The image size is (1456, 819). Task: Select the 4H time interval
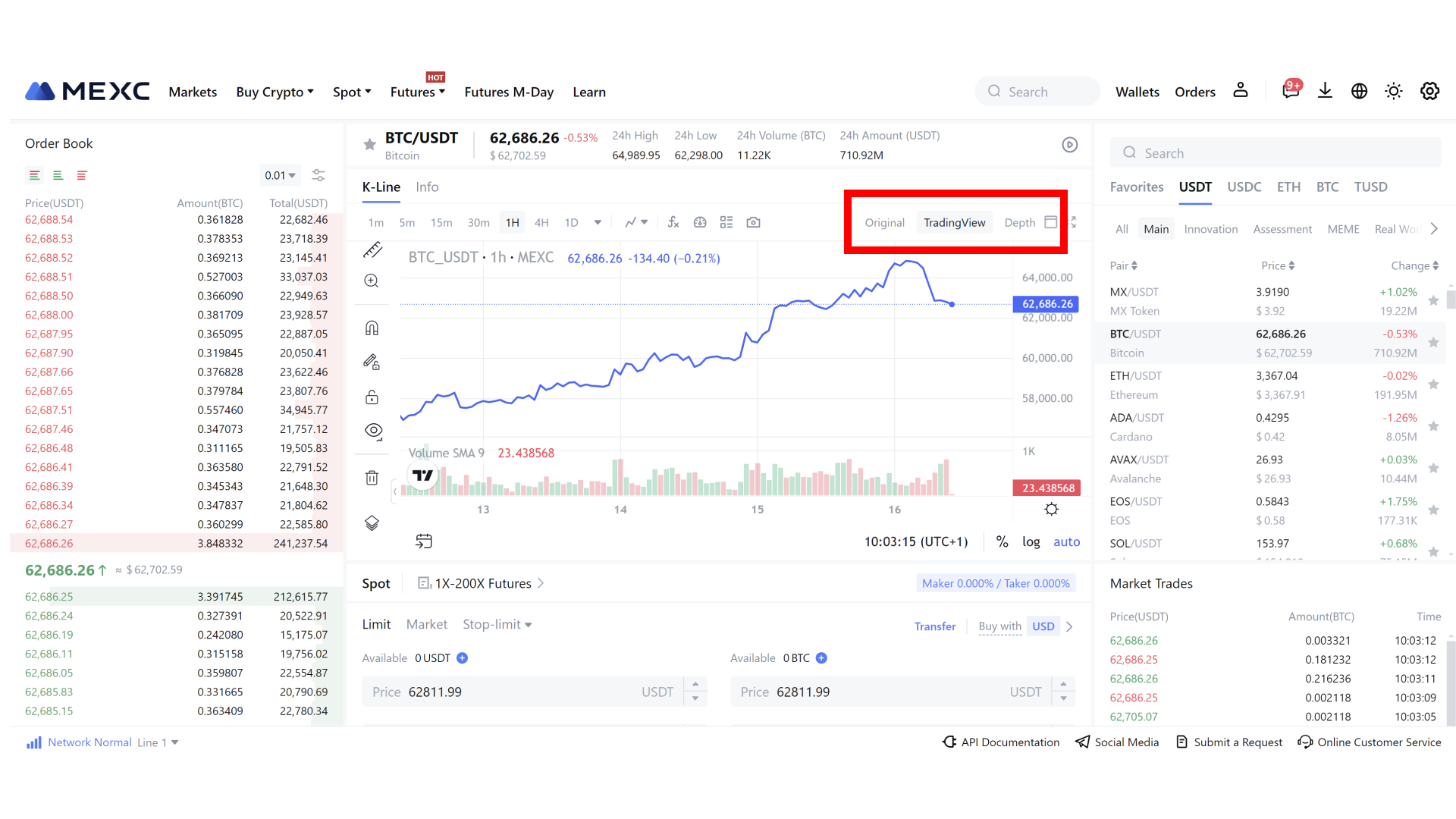(541, 222)
